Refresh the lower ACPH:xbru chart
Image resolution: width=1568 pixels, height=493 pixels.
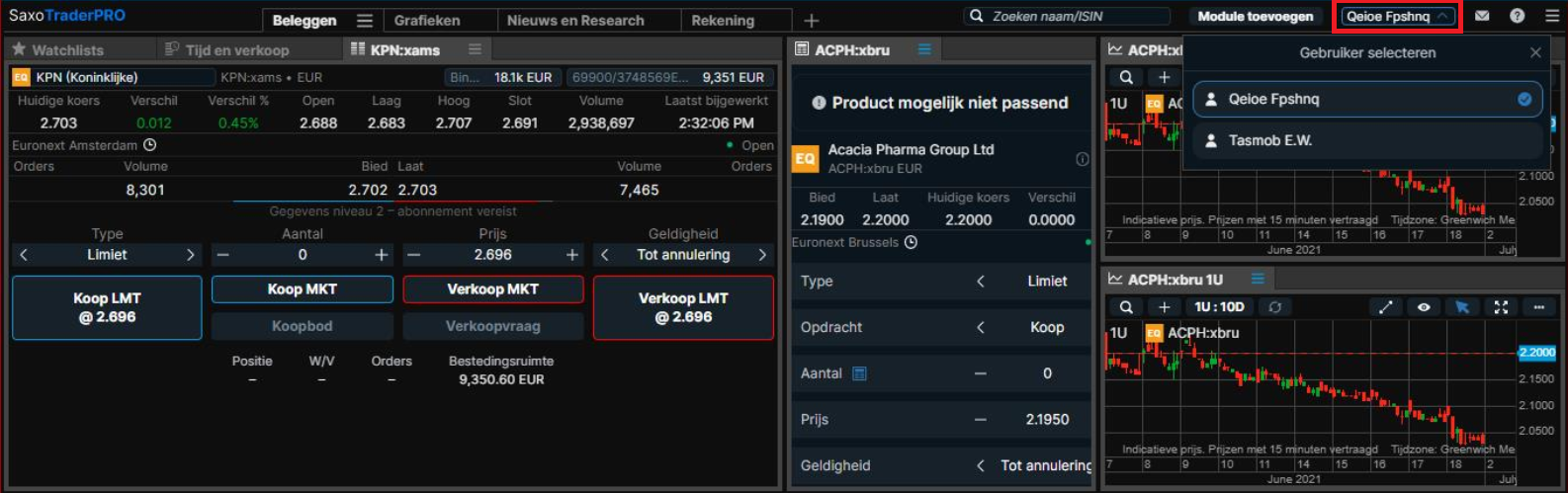coord(1275,307)
